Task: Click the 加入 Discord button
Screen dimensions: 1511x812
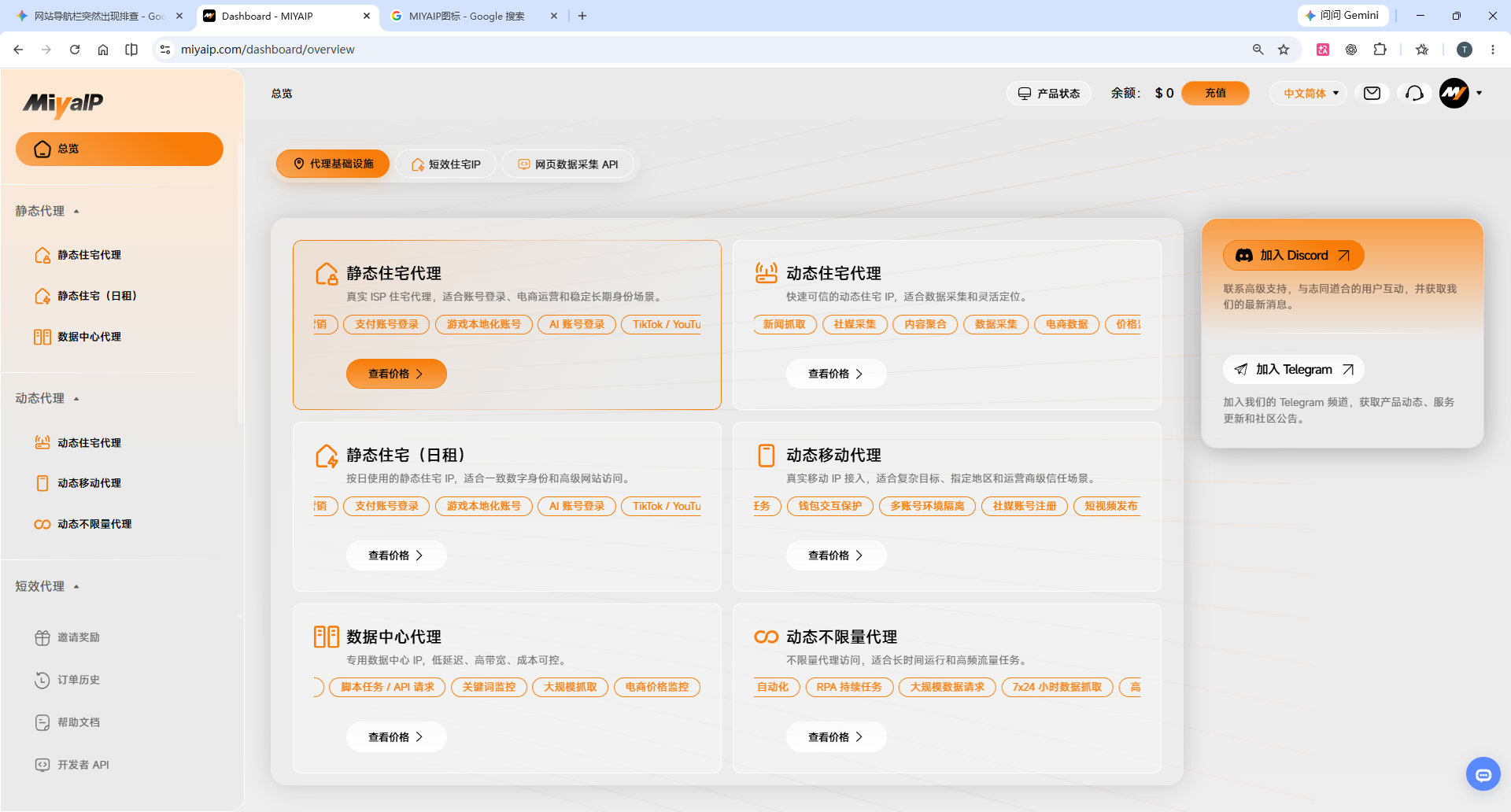Action: click(x=1293, y=255)
